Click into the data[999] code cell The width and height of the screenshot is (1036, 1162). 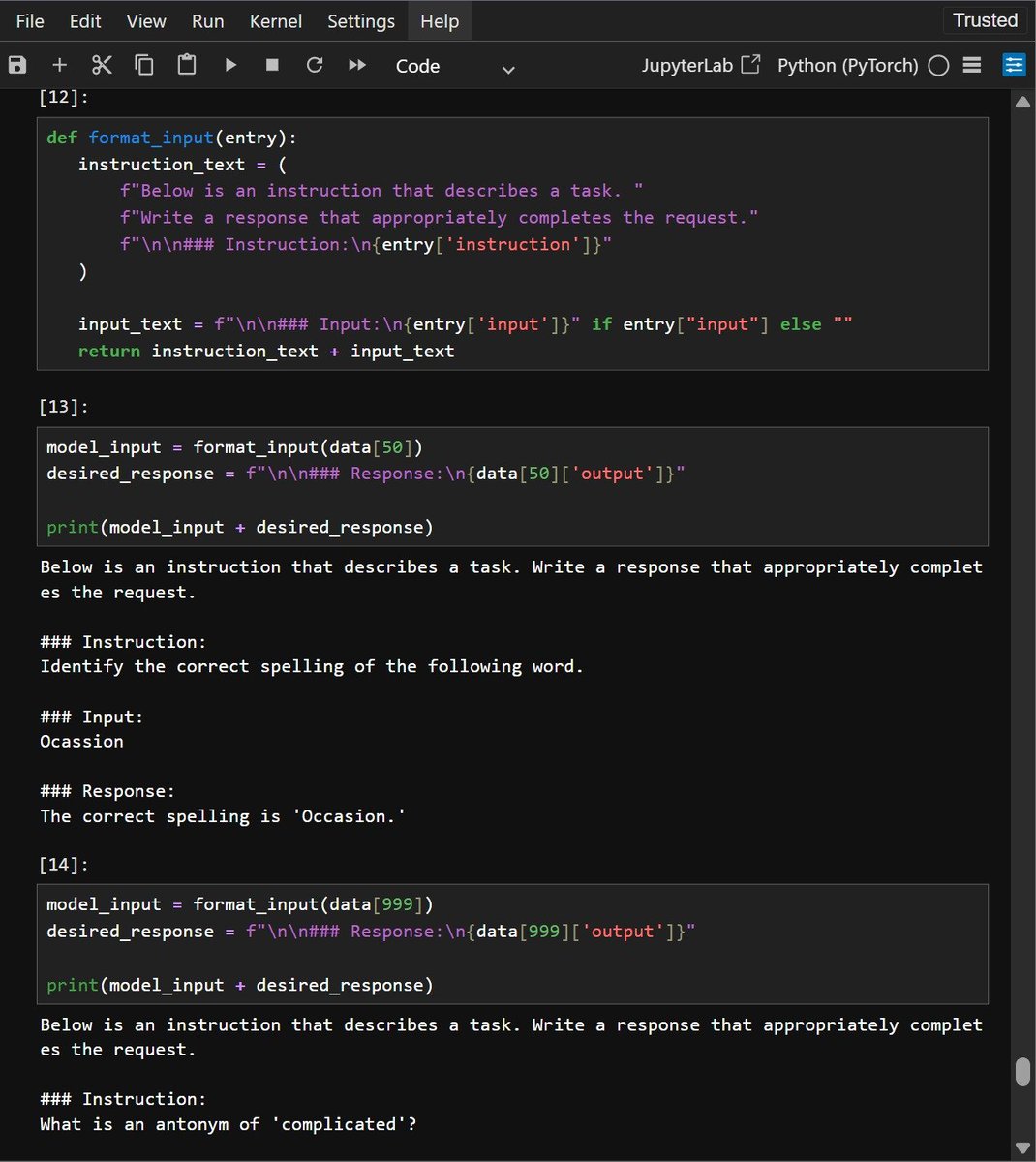[x=512, y=944]
